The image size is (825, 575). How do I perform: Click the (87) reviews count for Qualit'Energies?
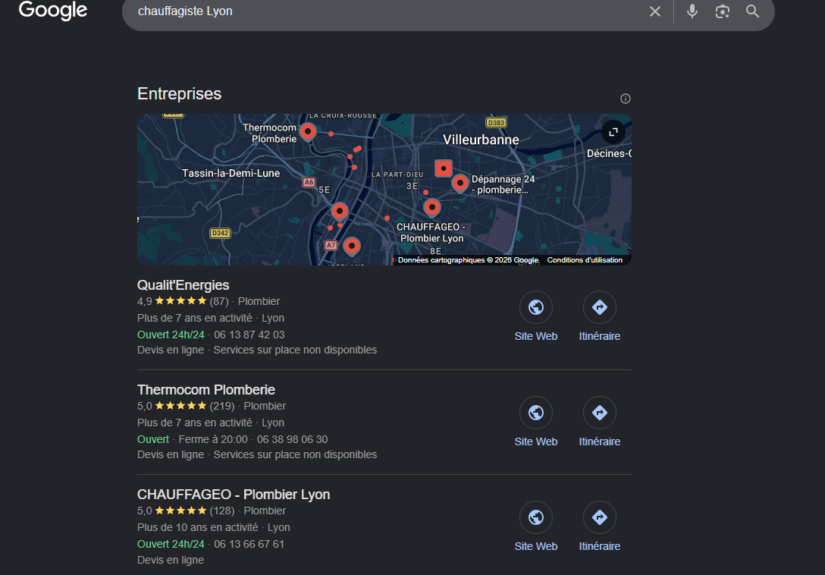219,301
